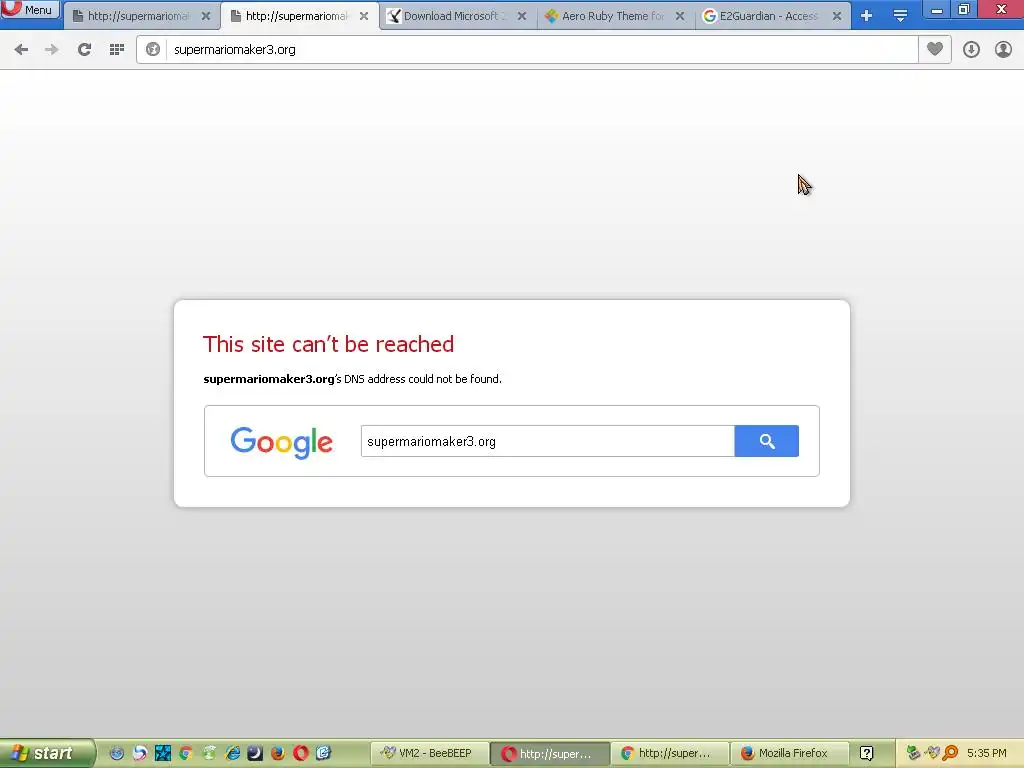Viewport: 1024px width, 768px height.
Task: Close the E2Guardian tab
Action: click(x=837, y=16)
